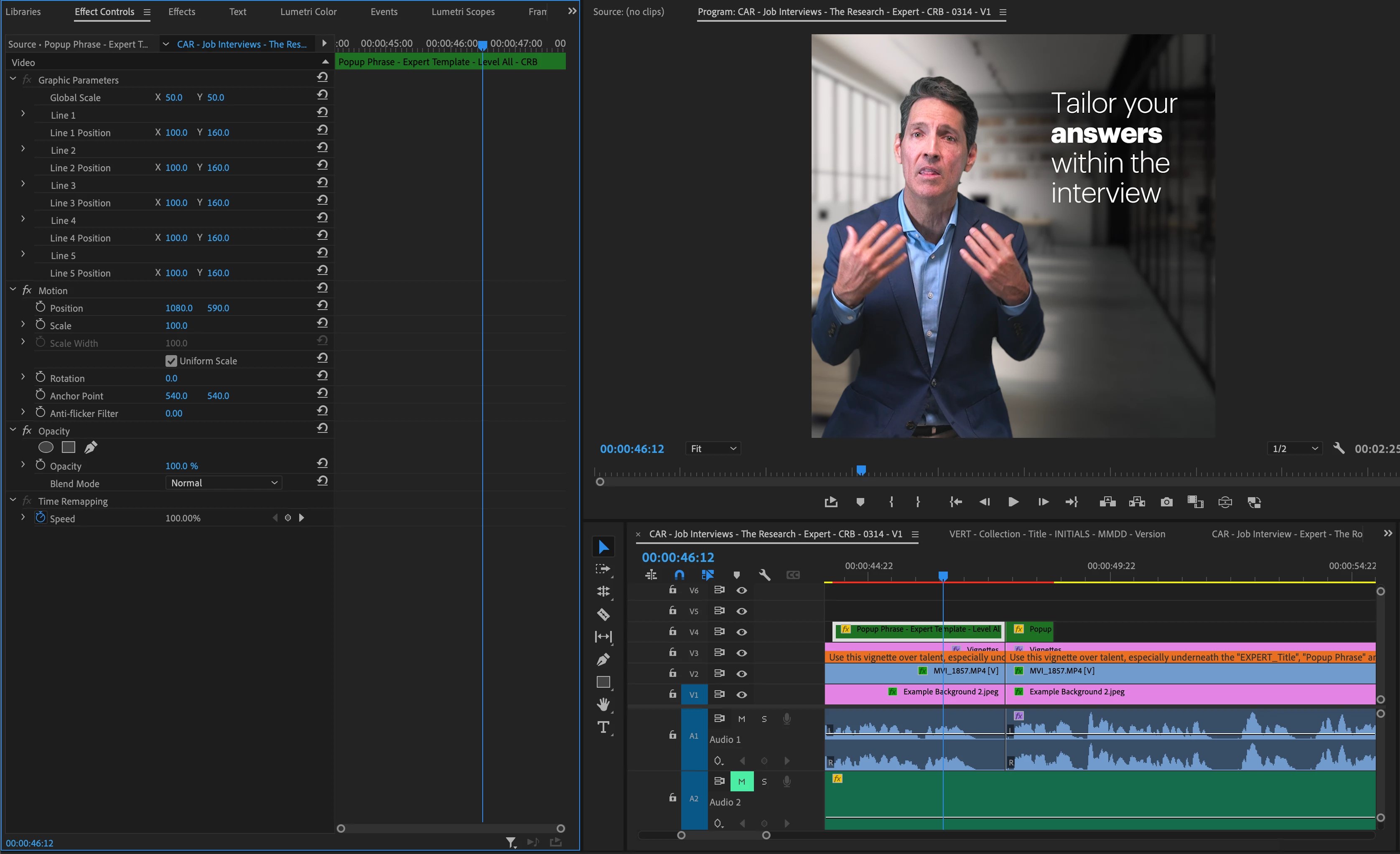Expand the Line 3 parameter group
The width and height of the screenshot is (1400, 854).
click(x=23, y=184)
